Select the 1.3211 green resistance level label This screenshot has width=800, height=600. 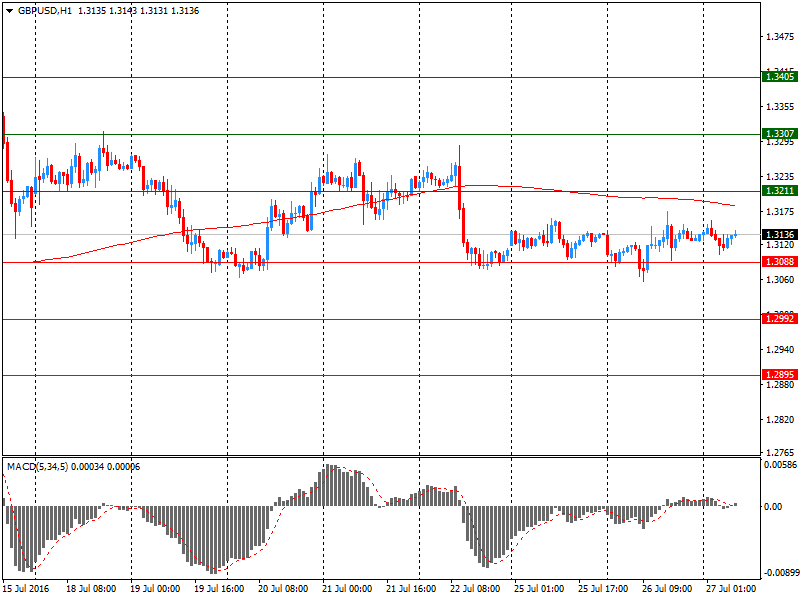click(x=779, y=191)
